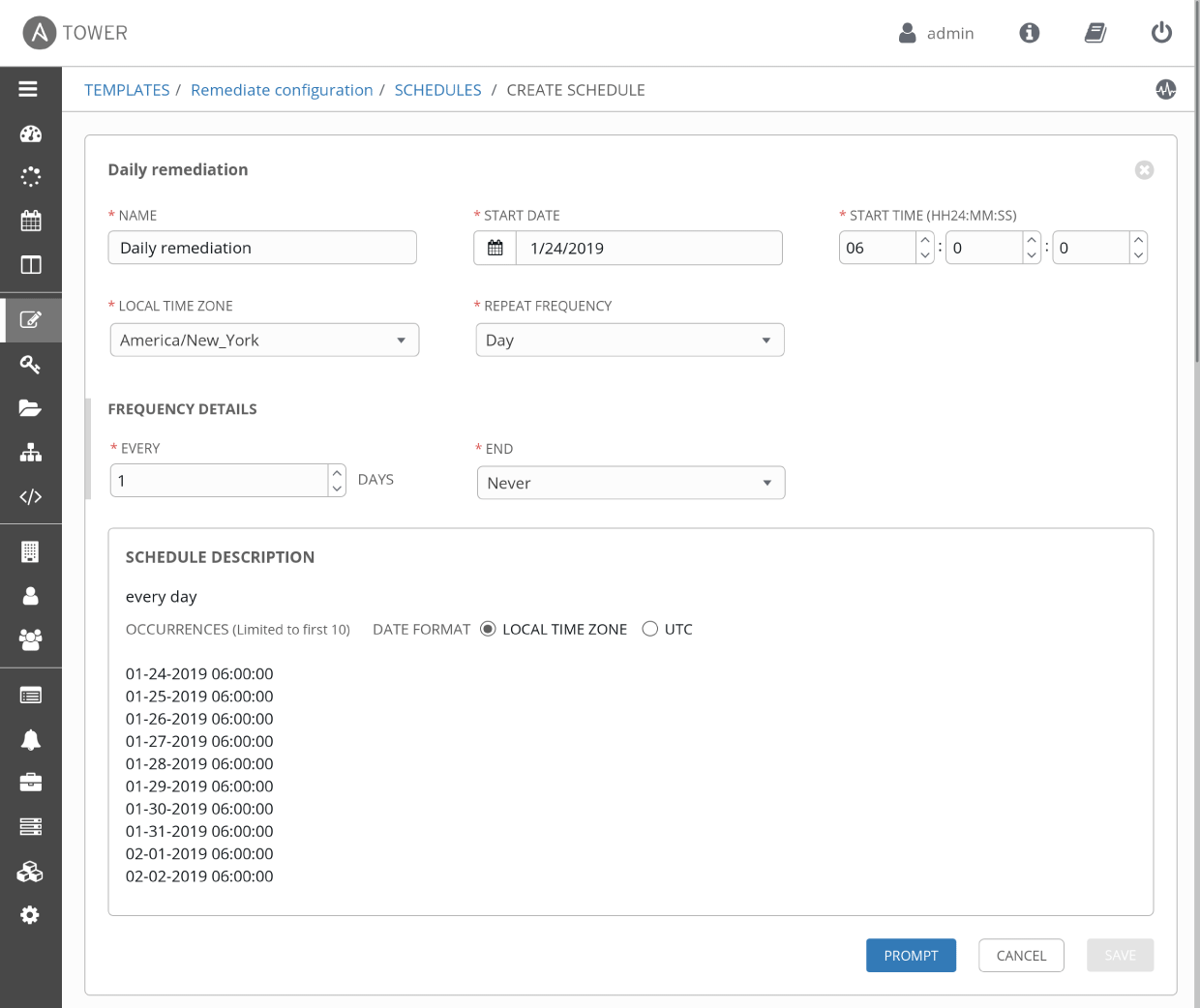Go to TEMPLATES breadcrumb
Image resolution: width=1200 pixels, height=1008 pixels.
[x=127, y=90]
